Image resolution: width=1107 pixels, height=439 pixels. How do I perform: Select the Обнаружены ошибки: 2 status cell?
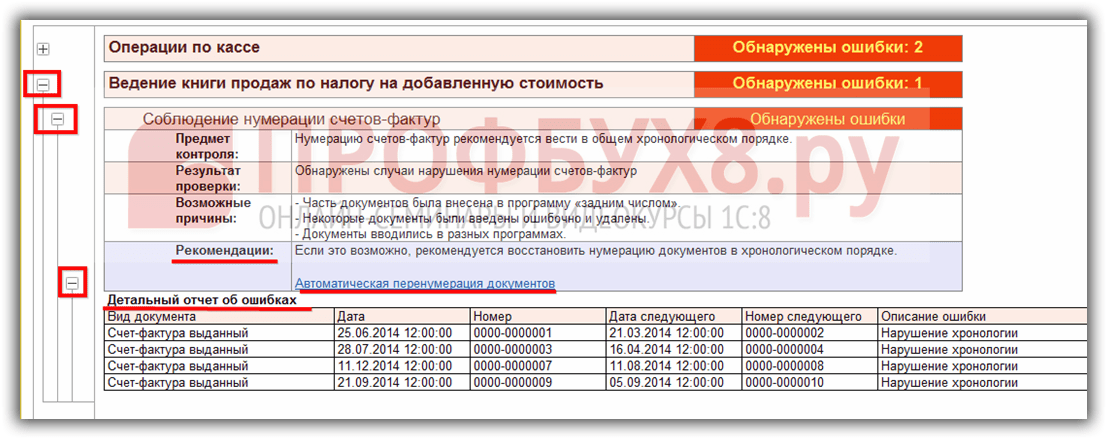[x=827, y=48]
